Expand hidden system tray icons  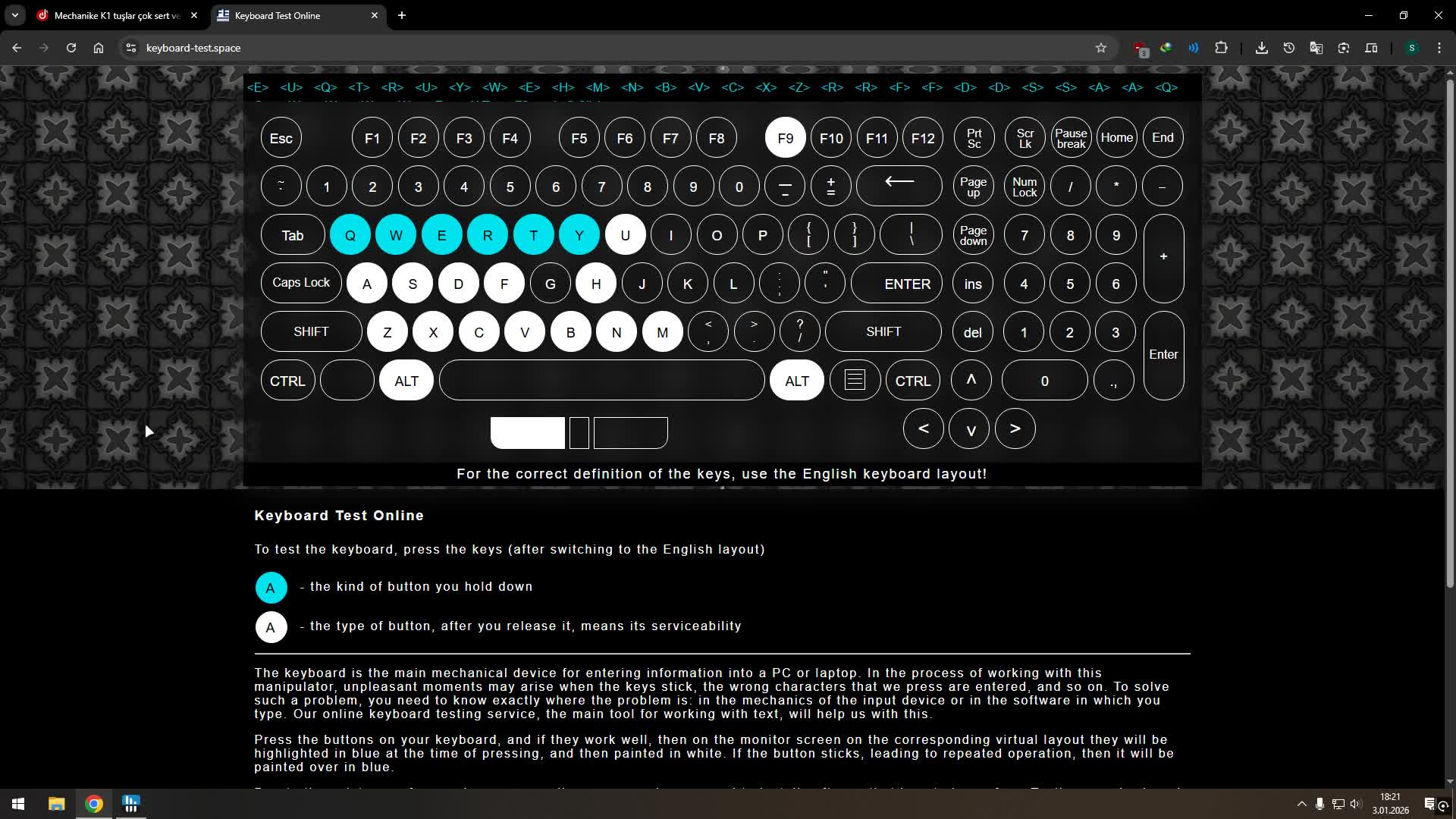pyautogui.click(x=1301, y=804)
